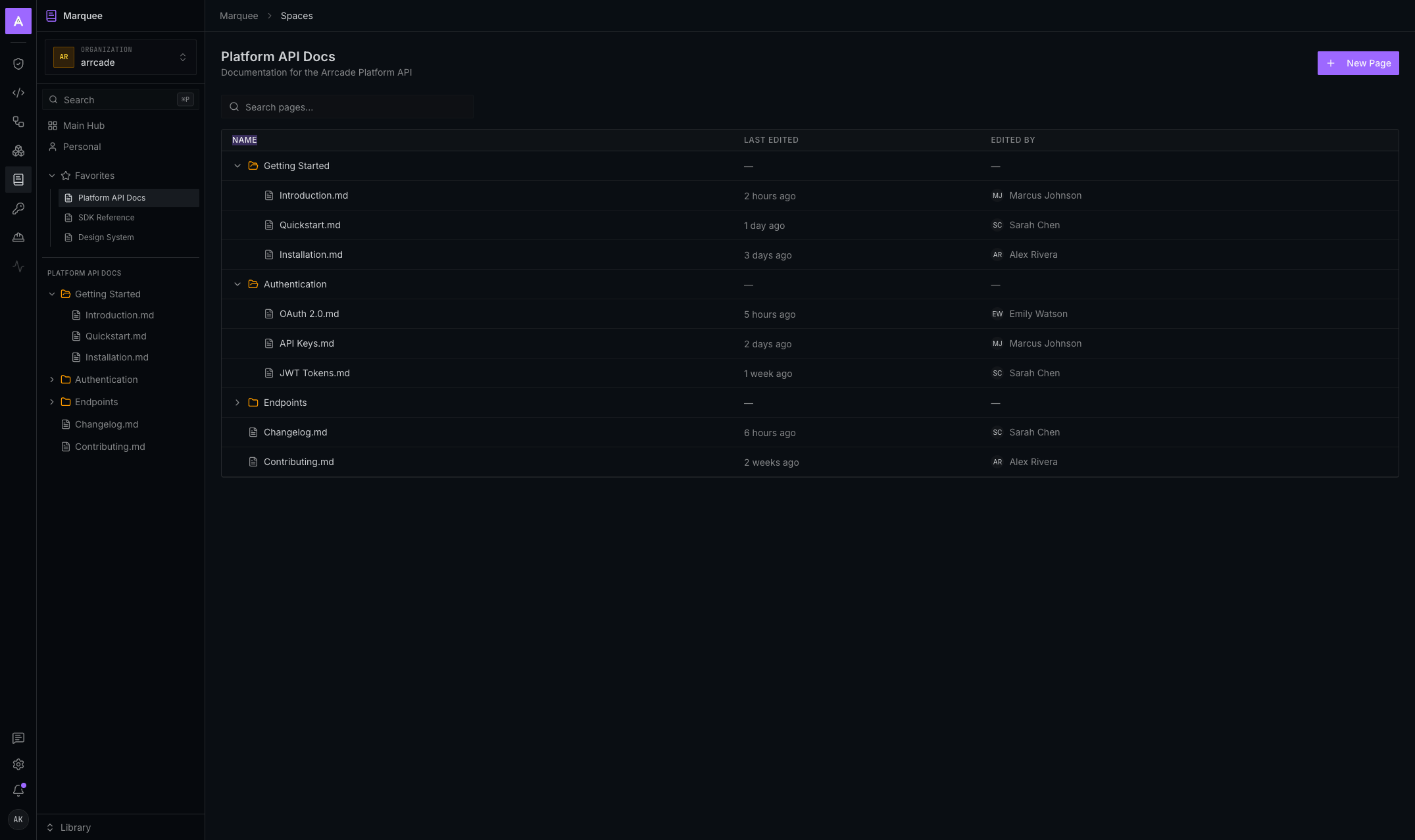Expand the Endpoints folder in the sidebar
Viewport: 1415px width, 840px height.
[52, 402]
